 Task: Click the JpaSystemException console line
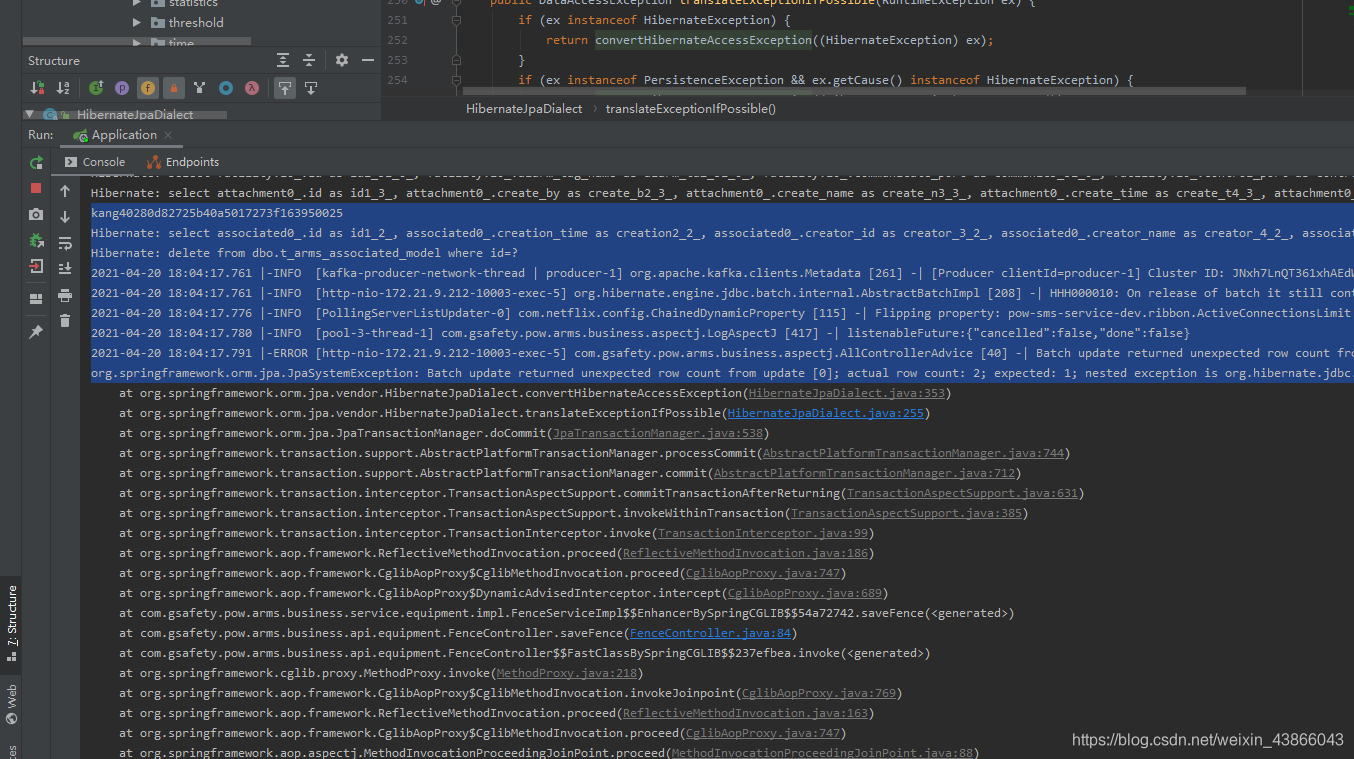point(720,373)
